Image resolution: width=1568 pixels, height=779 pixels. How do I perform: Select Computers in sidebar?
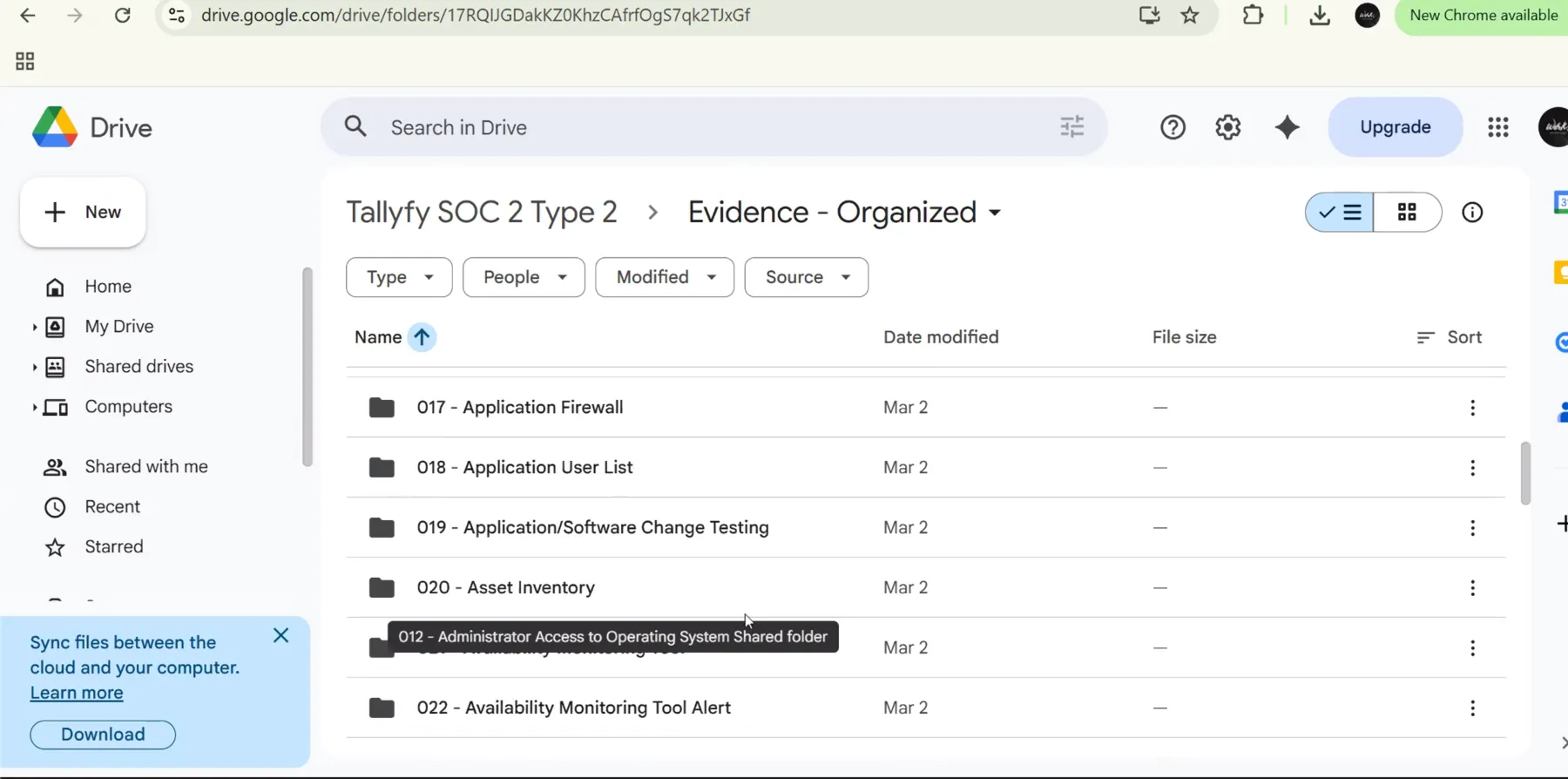[x=129, y=407]
